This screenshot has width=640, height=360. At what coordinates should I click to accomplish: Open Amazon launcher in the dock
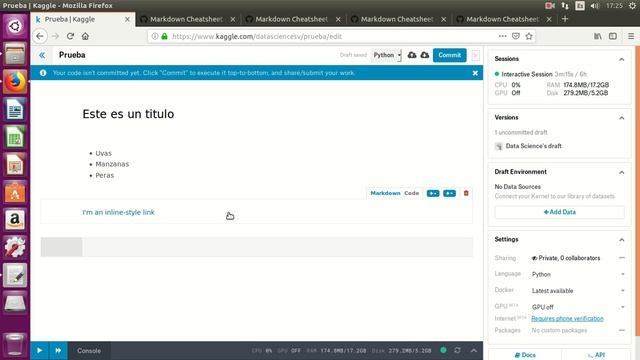[15, 220]
